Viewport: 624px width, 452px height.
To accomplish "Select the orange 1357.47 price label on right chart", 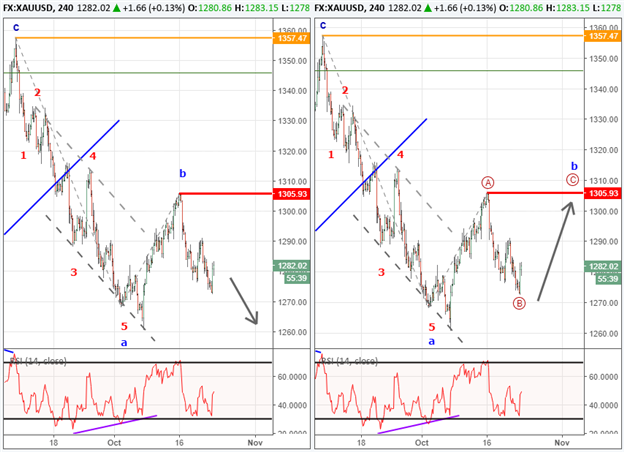I will [603, 36].
